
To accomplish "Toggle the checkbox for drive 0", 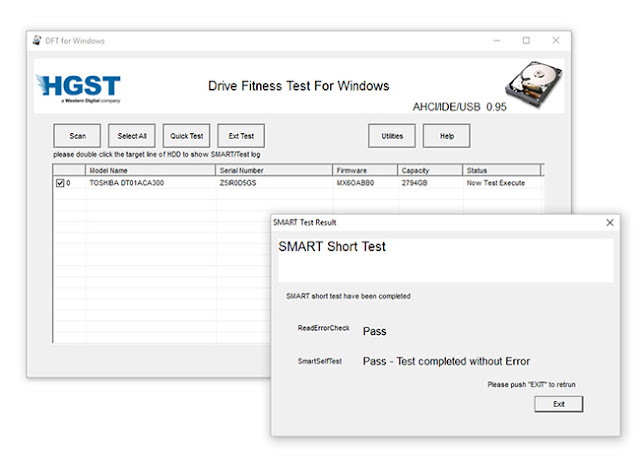I will tap(60, 183).
